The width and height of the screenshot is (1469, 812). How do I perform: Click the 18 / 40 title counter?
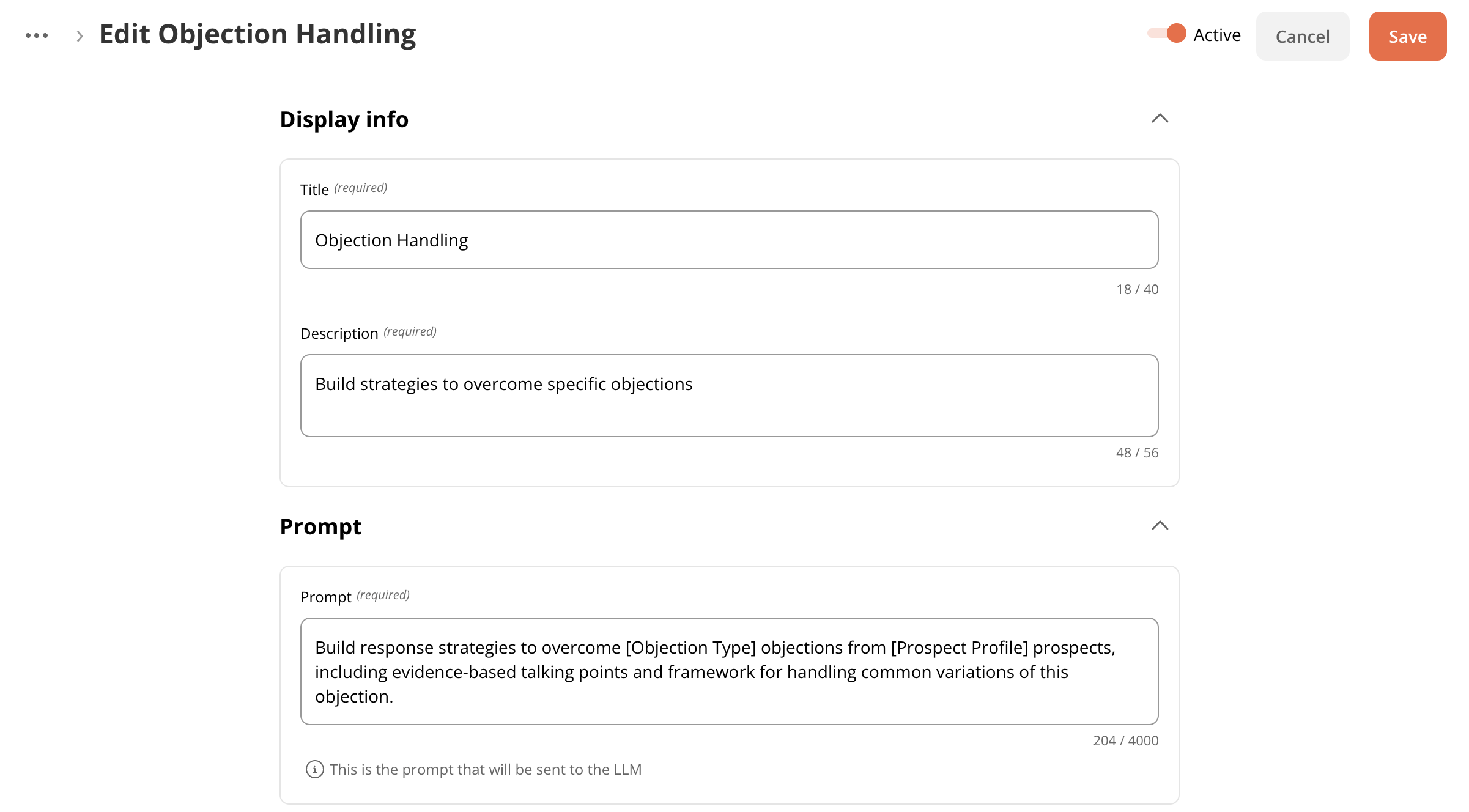tap(1138, 289)
